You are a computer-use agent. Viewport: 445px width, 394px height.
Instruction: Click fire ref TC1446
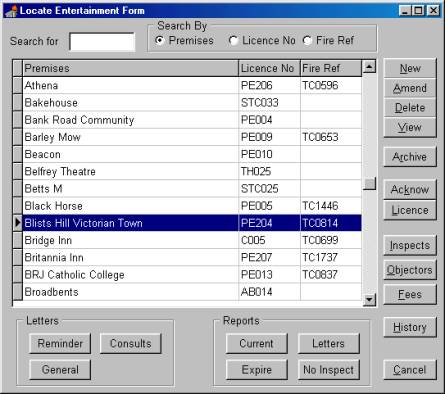(320, 206)
